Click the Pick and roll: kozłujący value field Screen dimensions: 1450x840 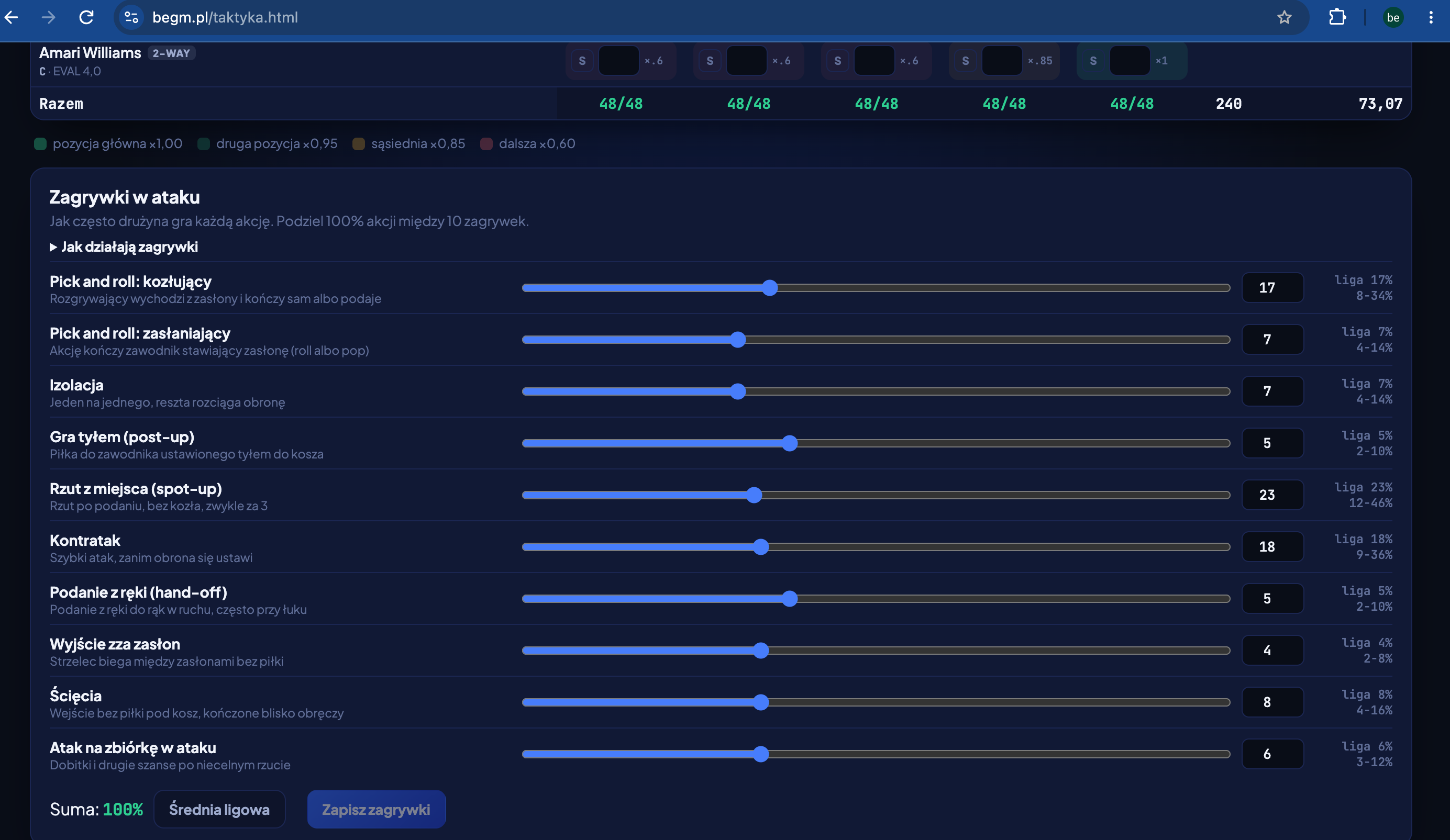(1272, 287)
